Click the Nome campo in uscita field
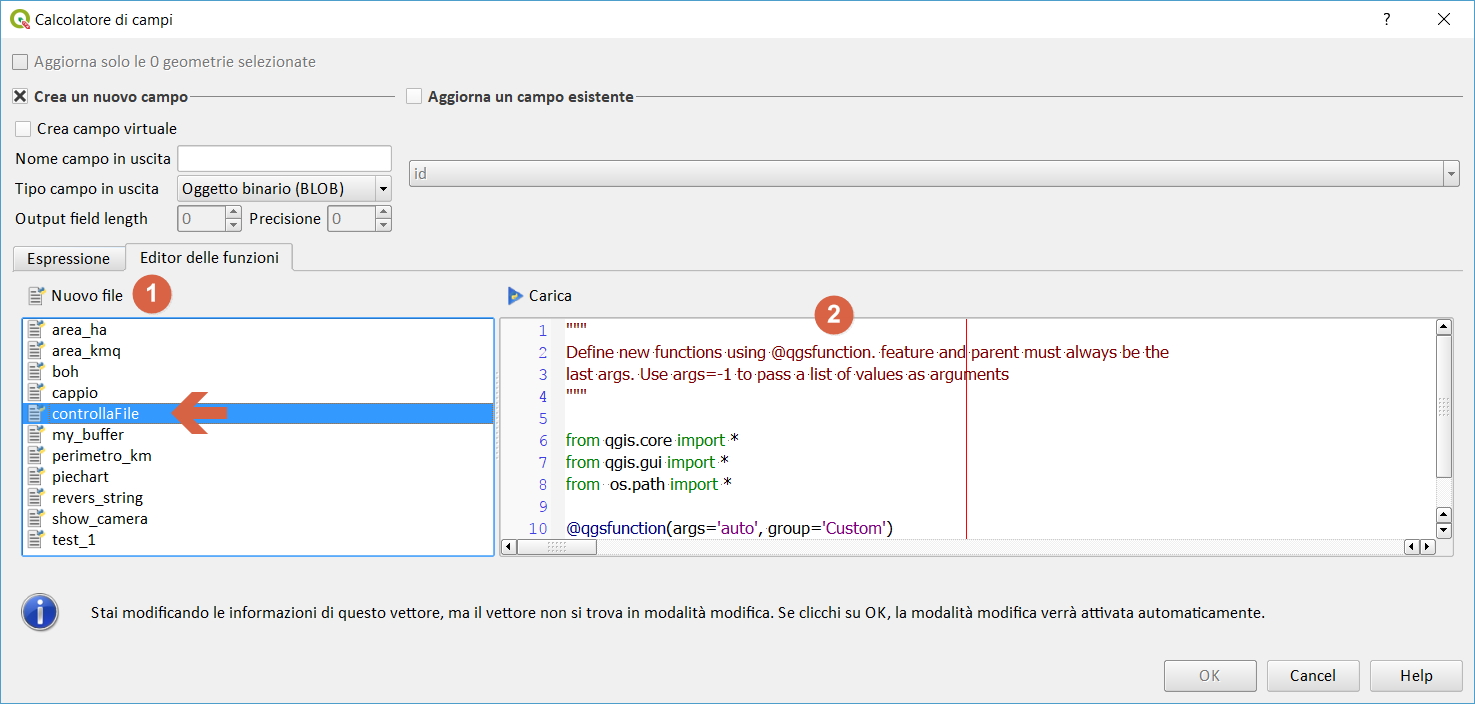This screenshot has width=1475, height=704. coord(284,159)
